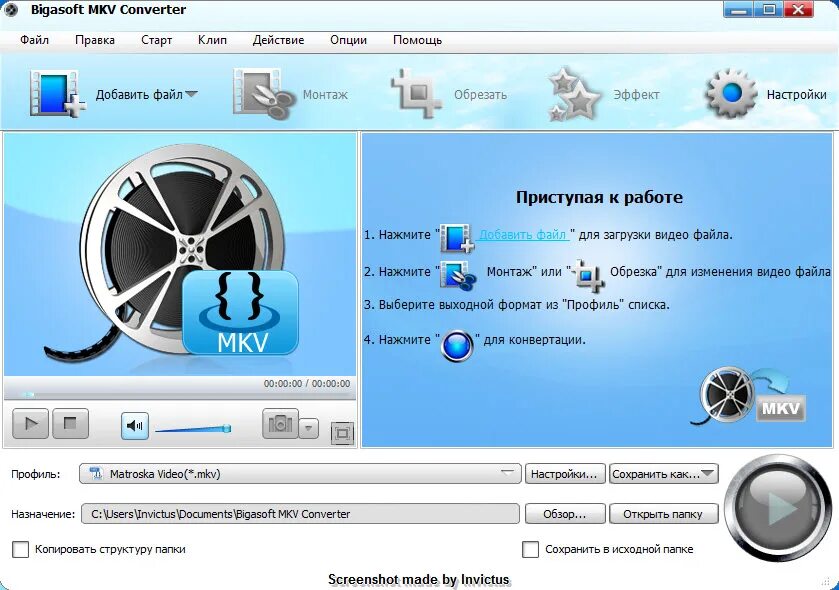Image resolution: width=839 pixels, height=590 pixels.
Task: Expand the Добавить файл dropdown arrow
Action: pyautogui.click(x=191, y=94)
